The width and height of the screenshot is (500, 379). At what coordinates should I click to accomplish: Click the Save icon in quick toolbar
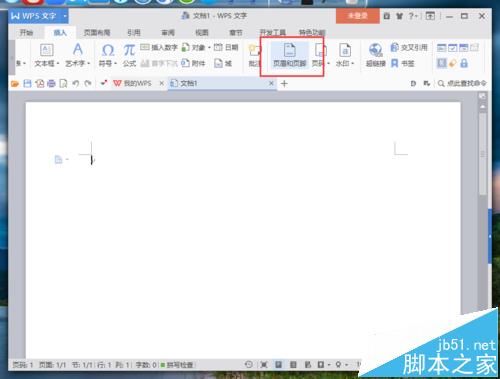[27, 83]
